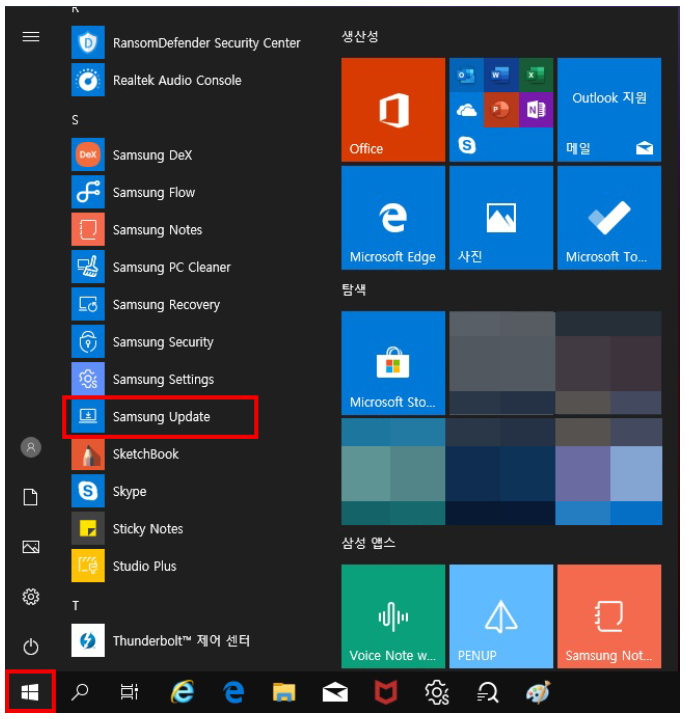Open Outlook icon in Office folder tile
Image resolution: width=686 pixels, height=719 pixels.
point(466,75)
